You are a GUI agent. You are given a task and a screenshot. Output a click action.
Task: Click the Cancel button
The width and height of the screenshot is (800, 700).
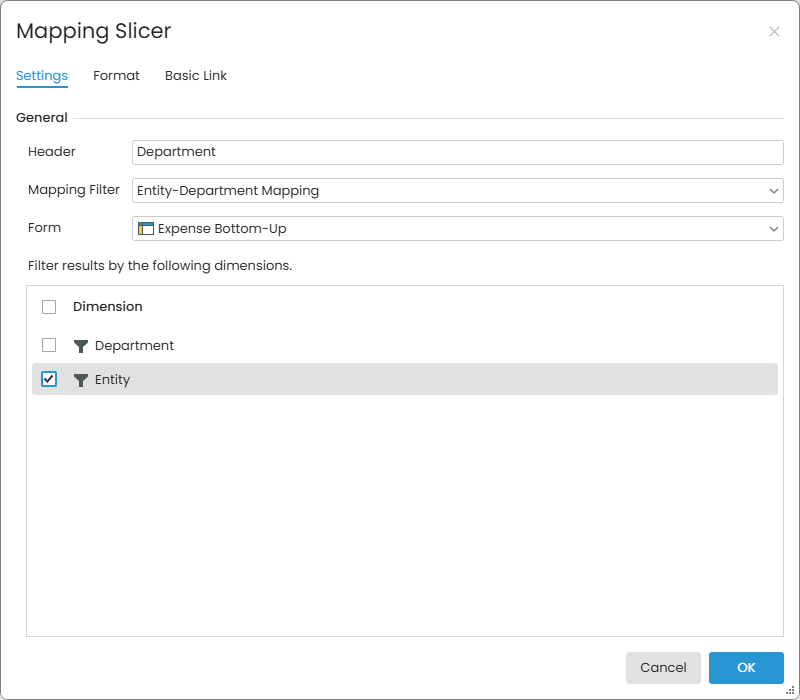tap(663, 668)
